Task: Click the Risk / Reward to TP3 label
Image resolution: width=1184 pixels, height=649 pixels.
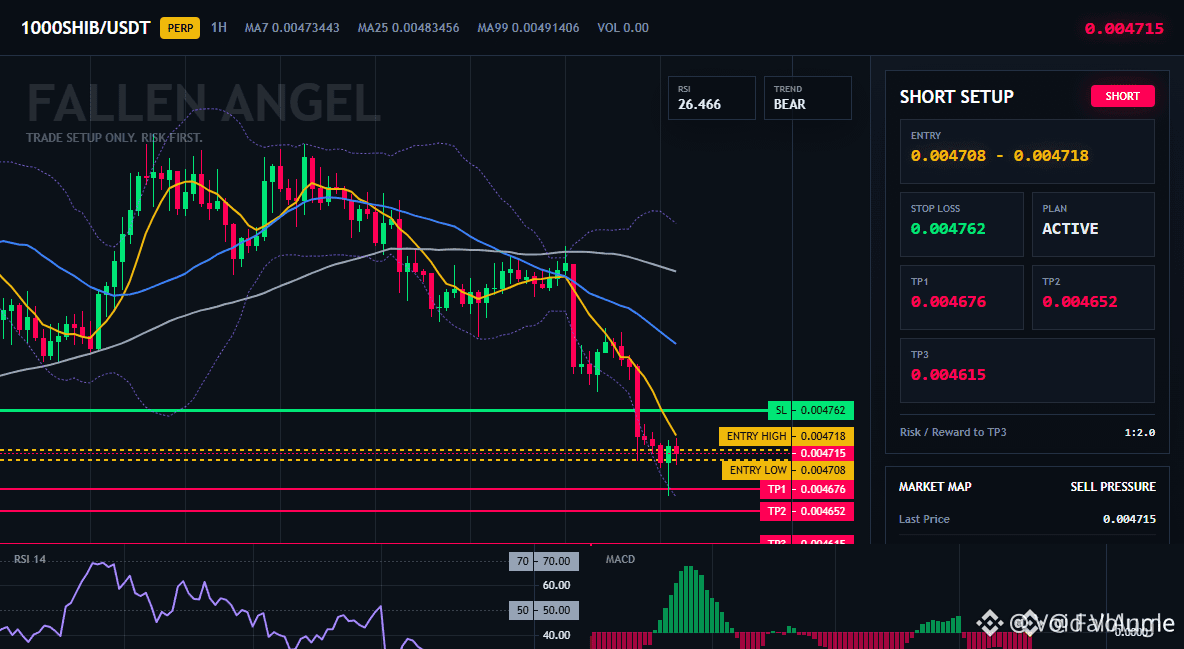Action: (x=953, y=432)
